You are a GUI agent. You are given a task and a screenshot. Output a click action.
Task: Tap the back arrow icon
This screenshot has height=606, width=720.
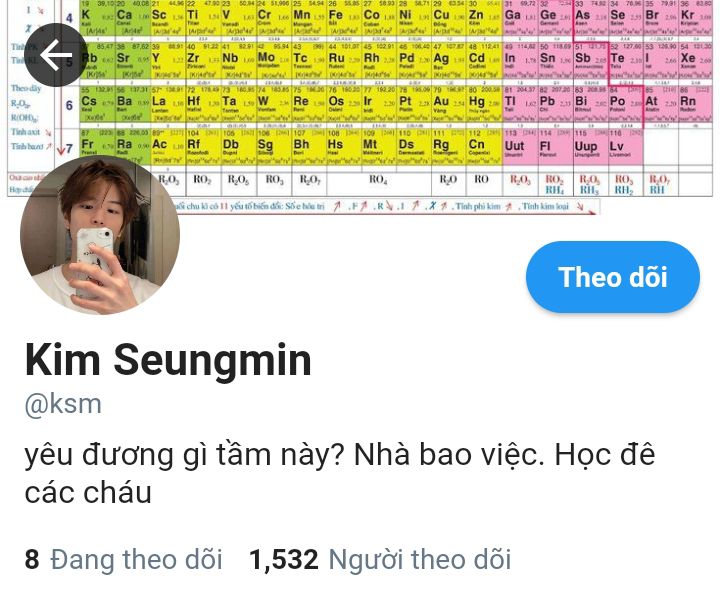(55, 55)
